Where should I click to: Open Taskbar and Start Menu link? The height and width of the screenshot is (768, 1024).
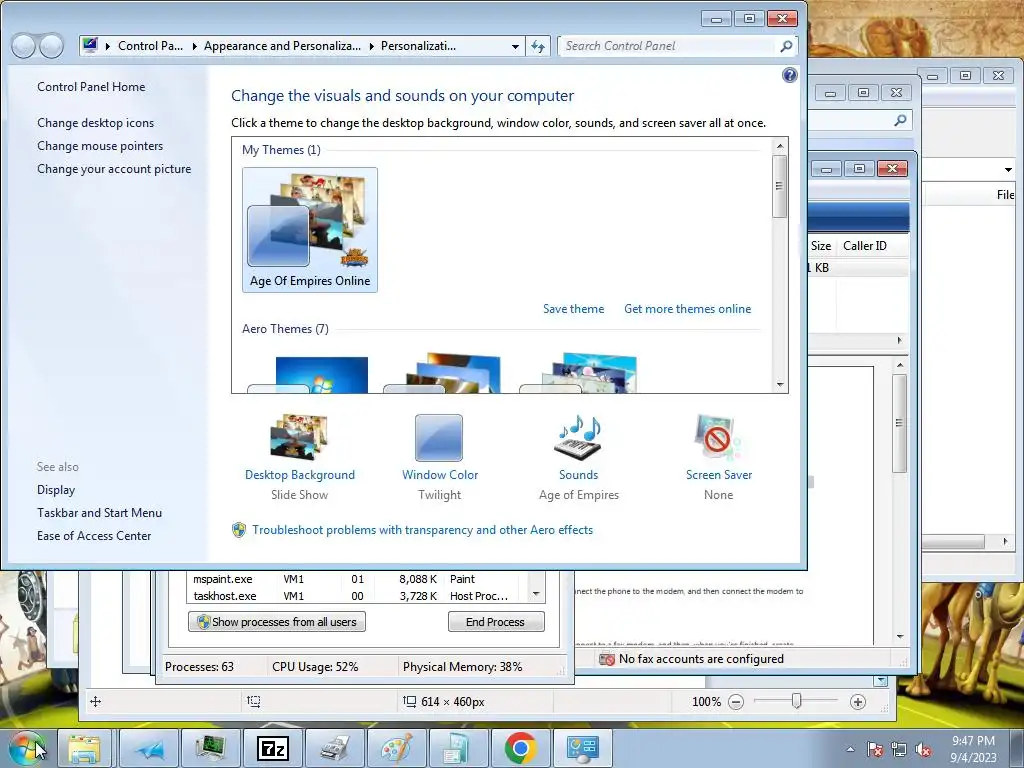coord(99,513)
